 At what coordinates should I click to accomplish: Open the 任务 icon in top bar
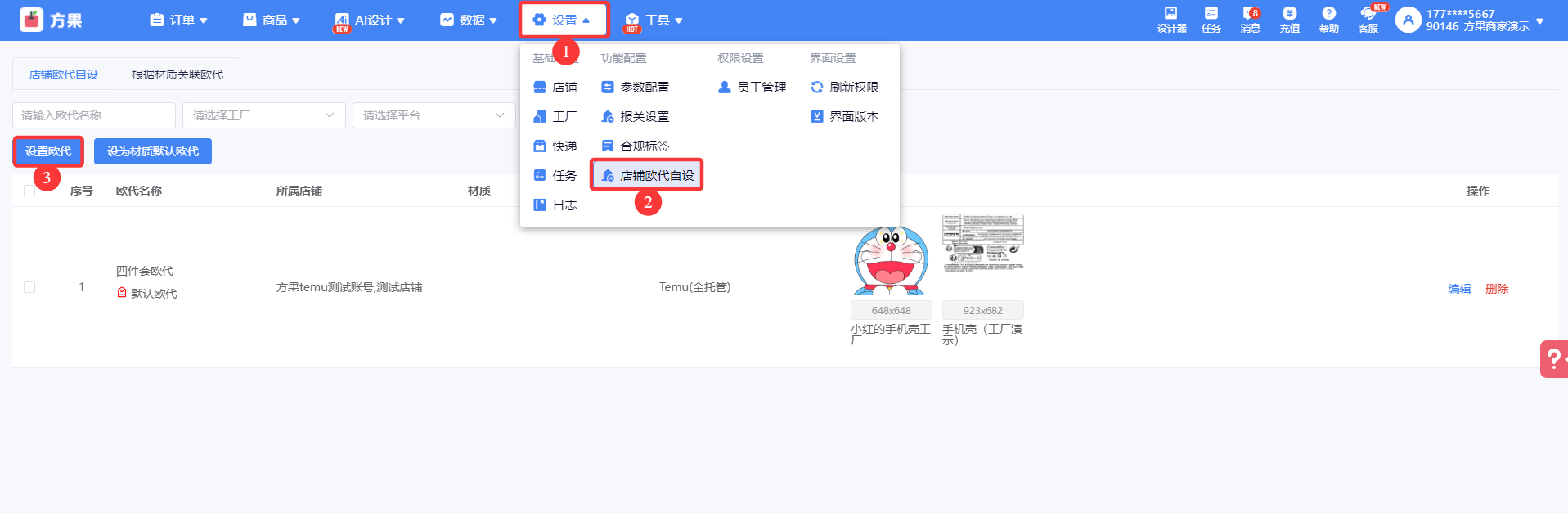click(x=1211, y=20)
